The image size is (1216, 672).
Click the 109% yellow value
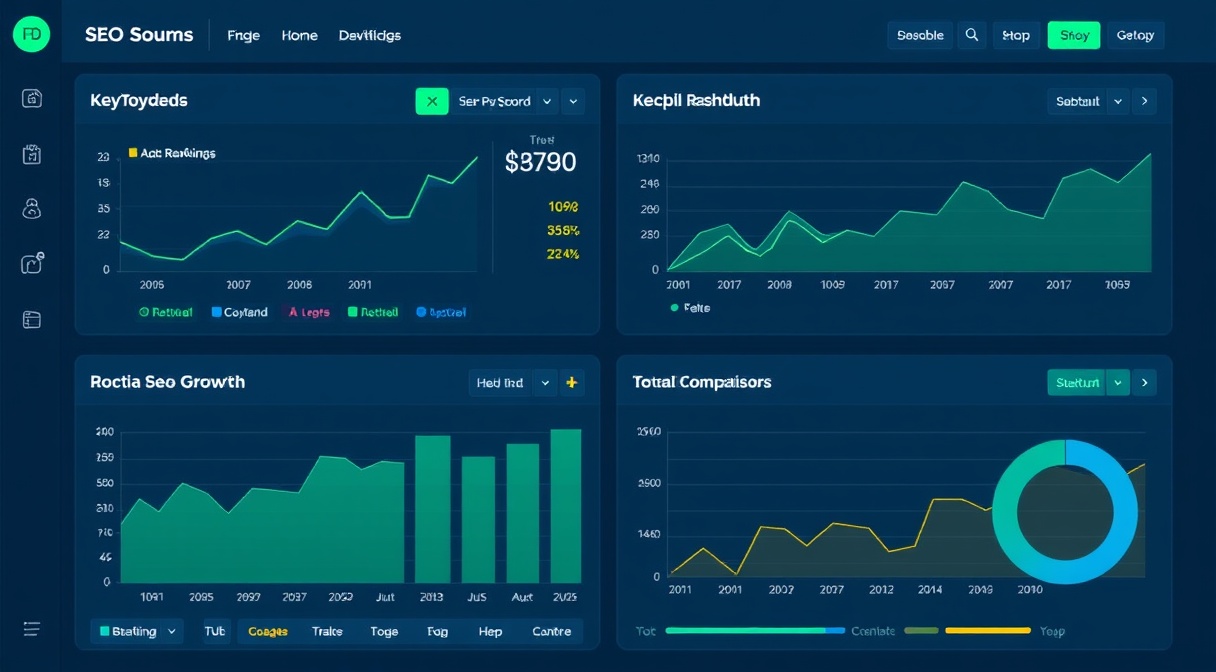563,207
